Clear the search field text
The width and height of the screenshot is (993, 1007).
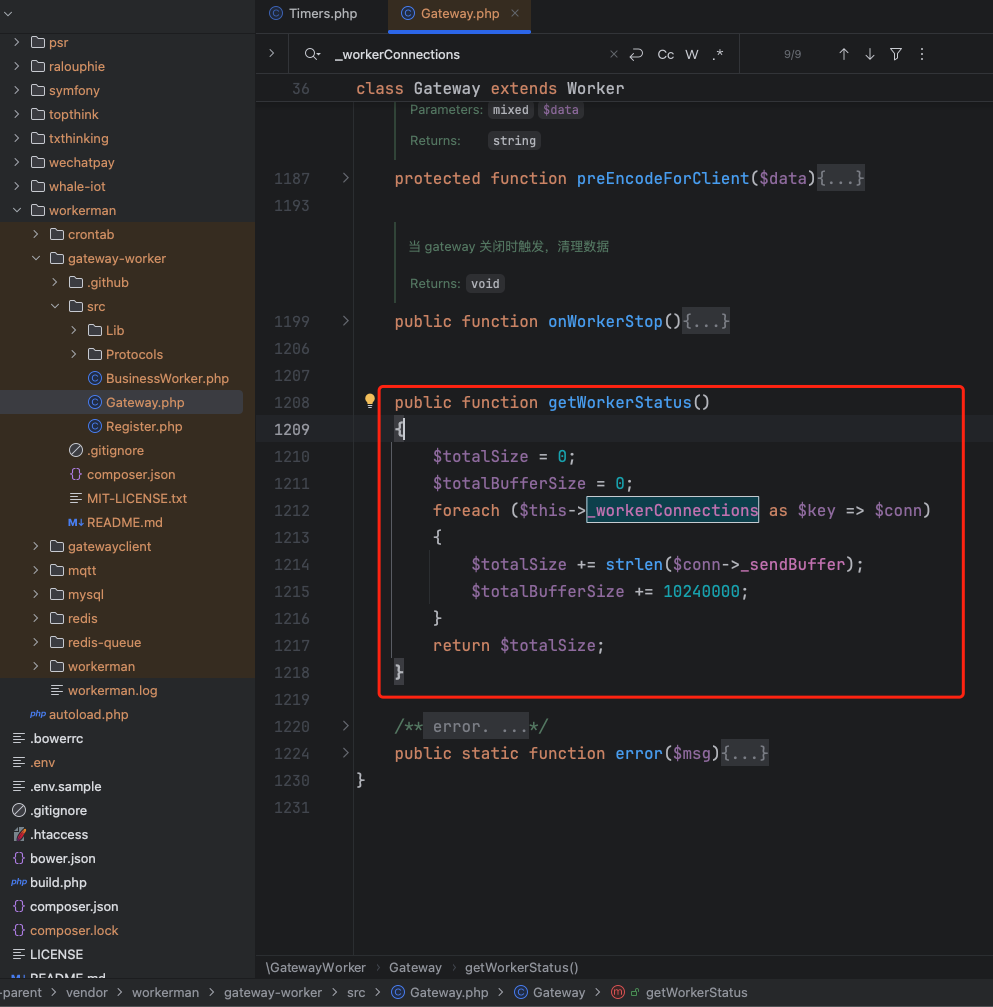coord(613,55)
